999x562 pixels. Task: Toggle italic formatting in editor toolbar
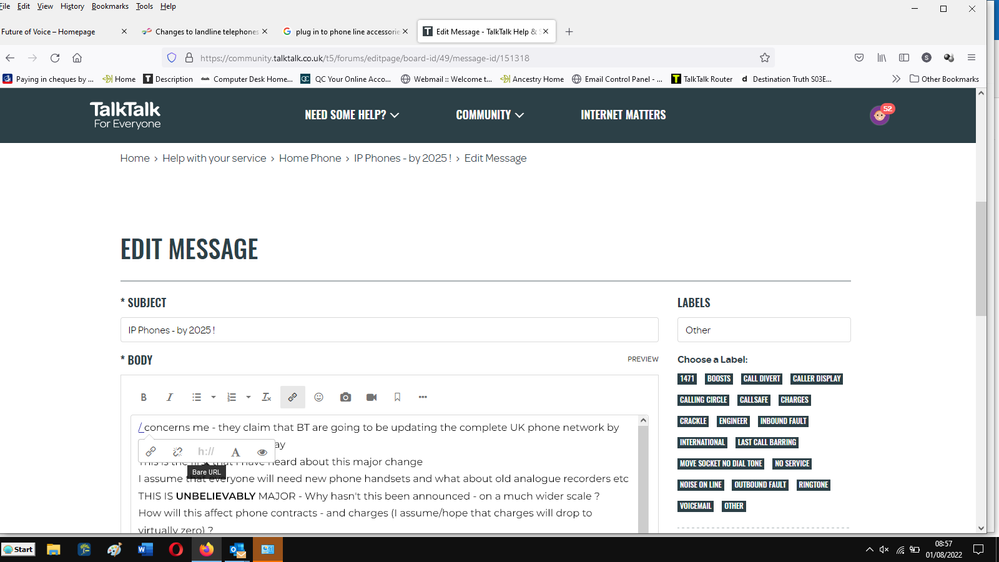(169, 397)
